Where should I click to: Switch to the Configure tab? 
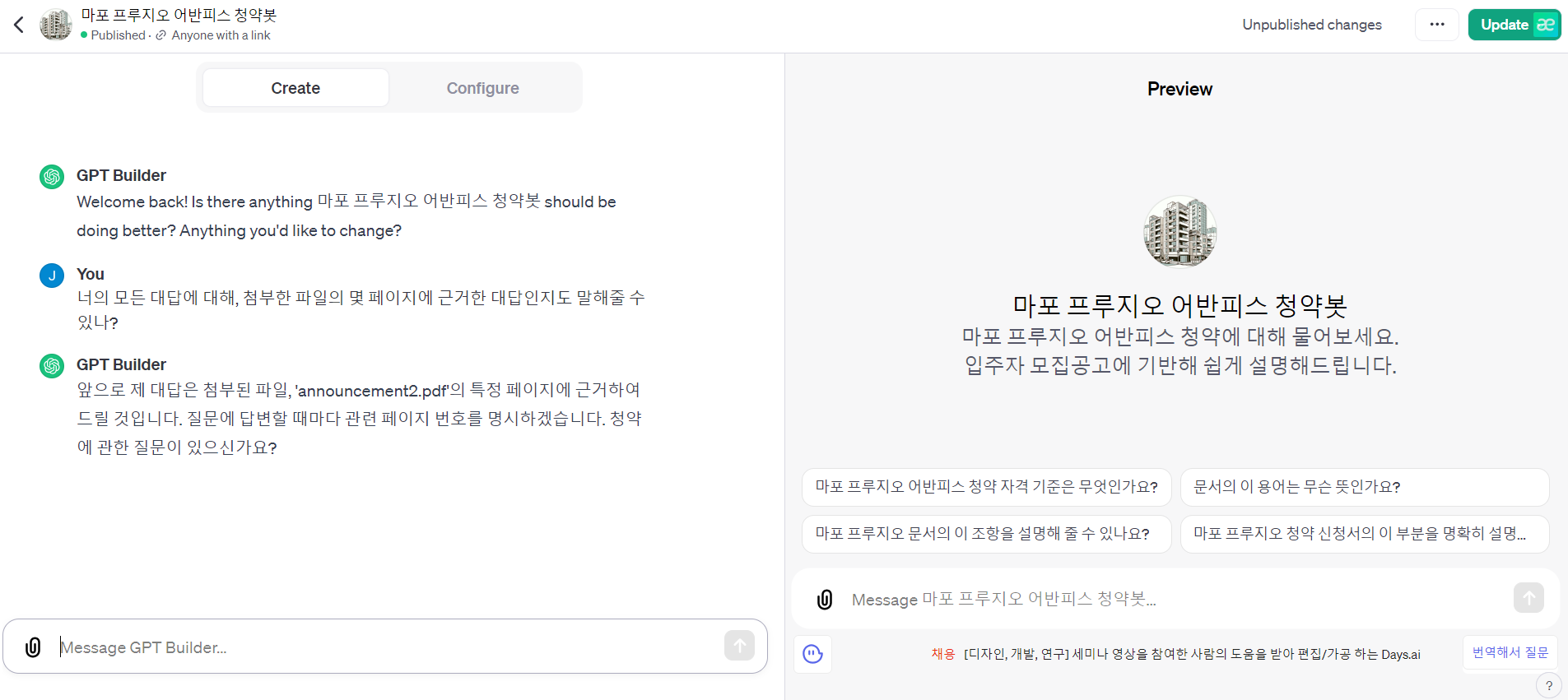(482, 88)
